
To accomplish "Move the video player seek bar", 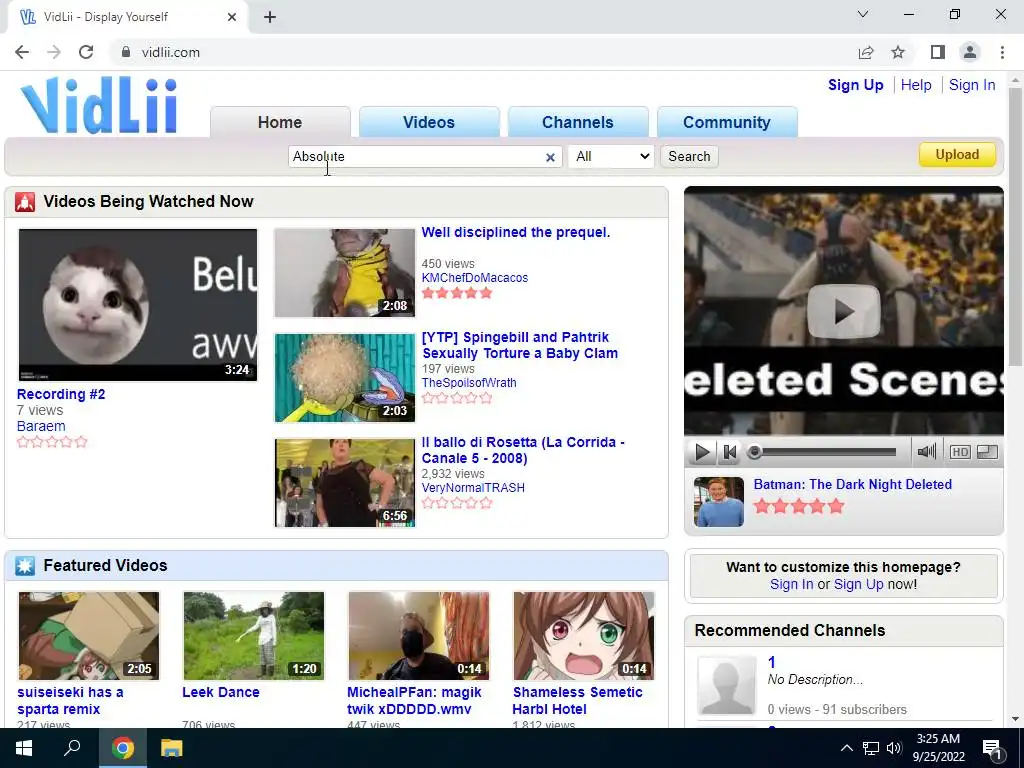I will click(823, 452).
